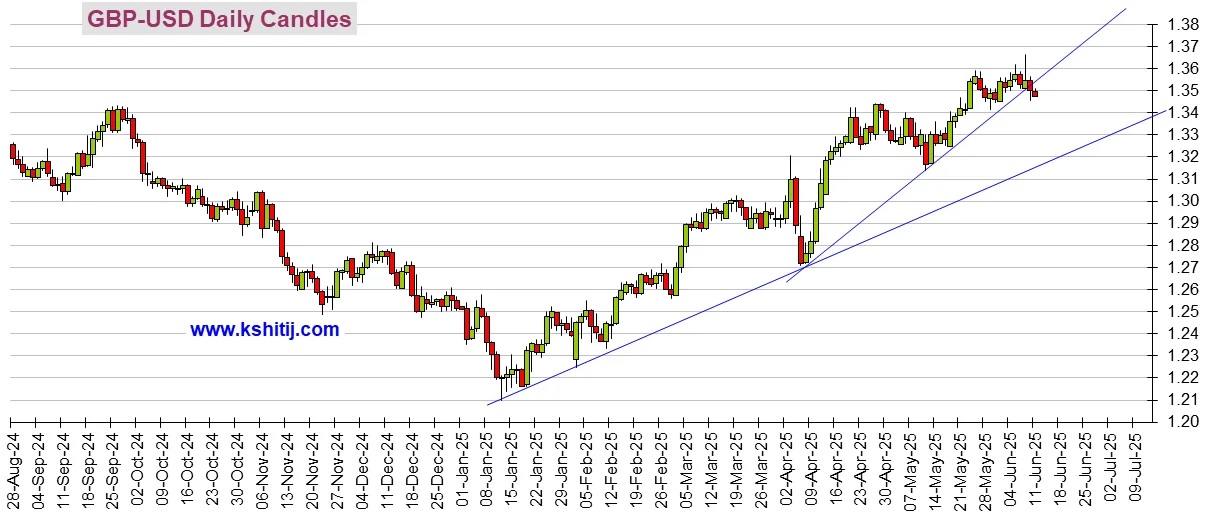The width and height of the screenshot is (1217, 526).
Task: Click the last red candle near 1.35
Action: tap(1034, 94)
